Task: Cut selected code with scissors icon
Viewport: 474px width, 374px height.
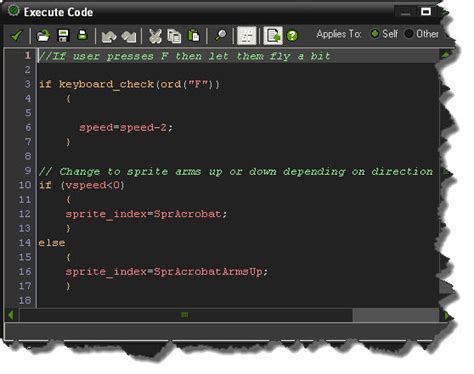Action: click(155, 36)
